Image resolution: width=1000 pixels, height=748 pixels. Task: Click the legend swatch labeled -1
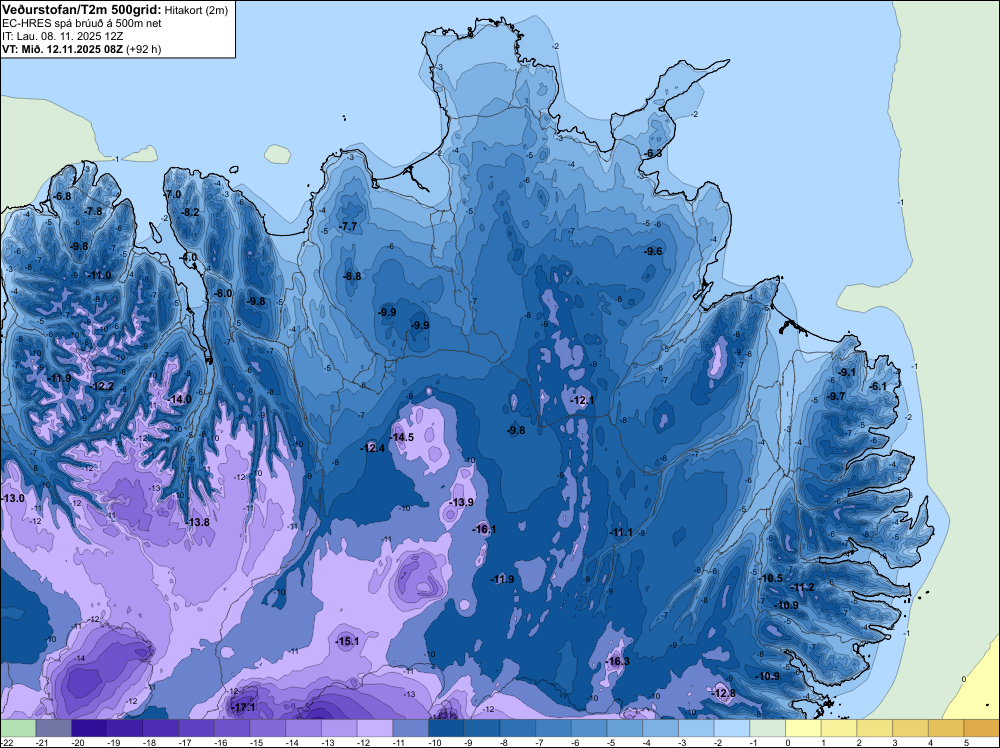click(x=768, y=728)
